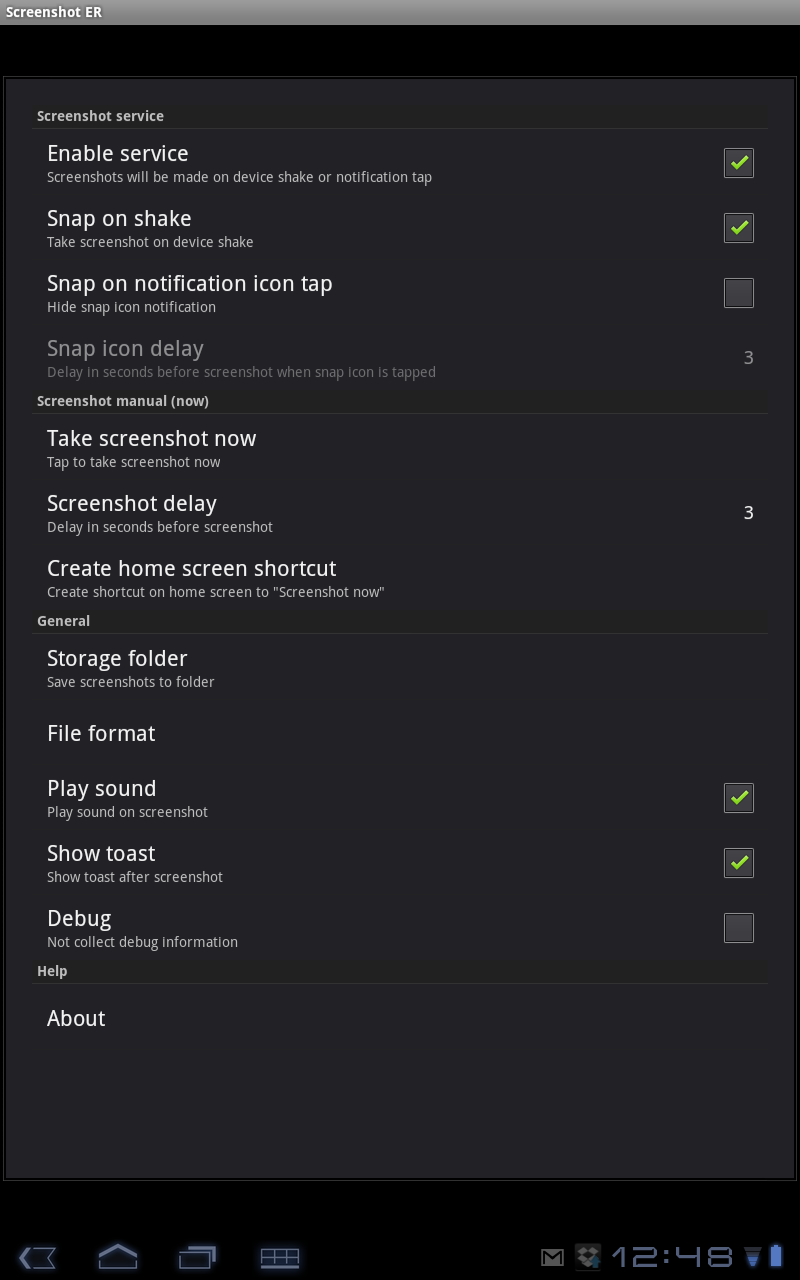Tap the grid menu icon in navigation bar

point(279,1257)
